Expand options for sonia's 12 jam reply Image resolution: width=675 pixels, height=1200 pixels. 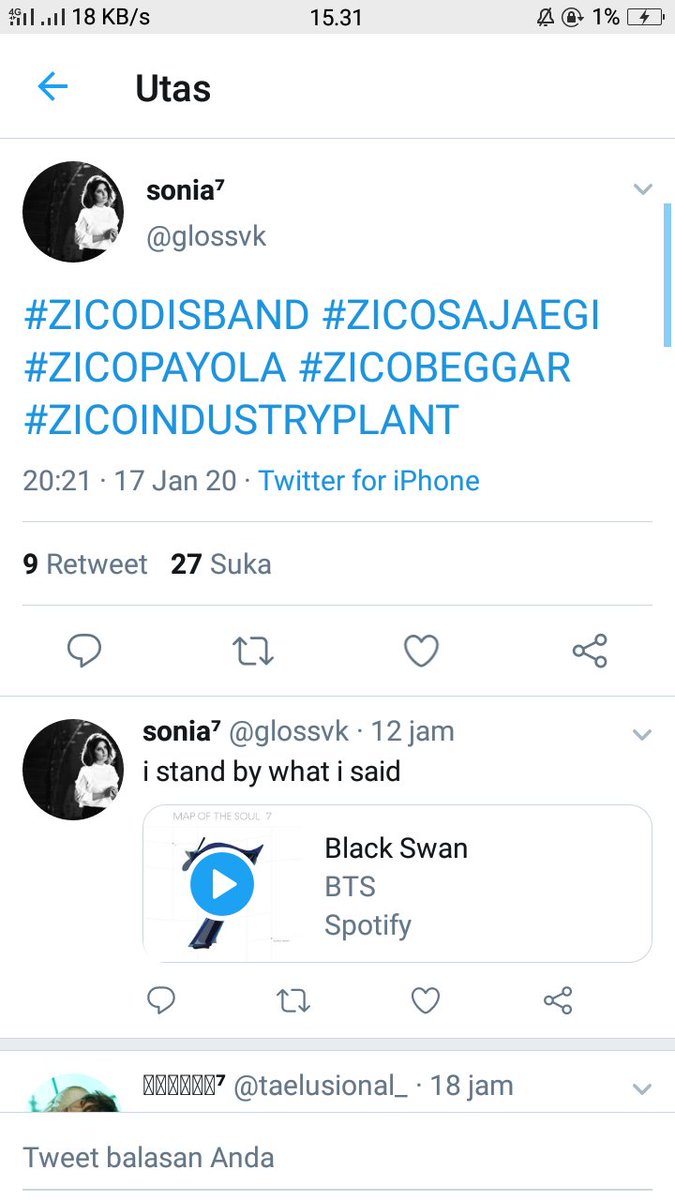point(642,735)
